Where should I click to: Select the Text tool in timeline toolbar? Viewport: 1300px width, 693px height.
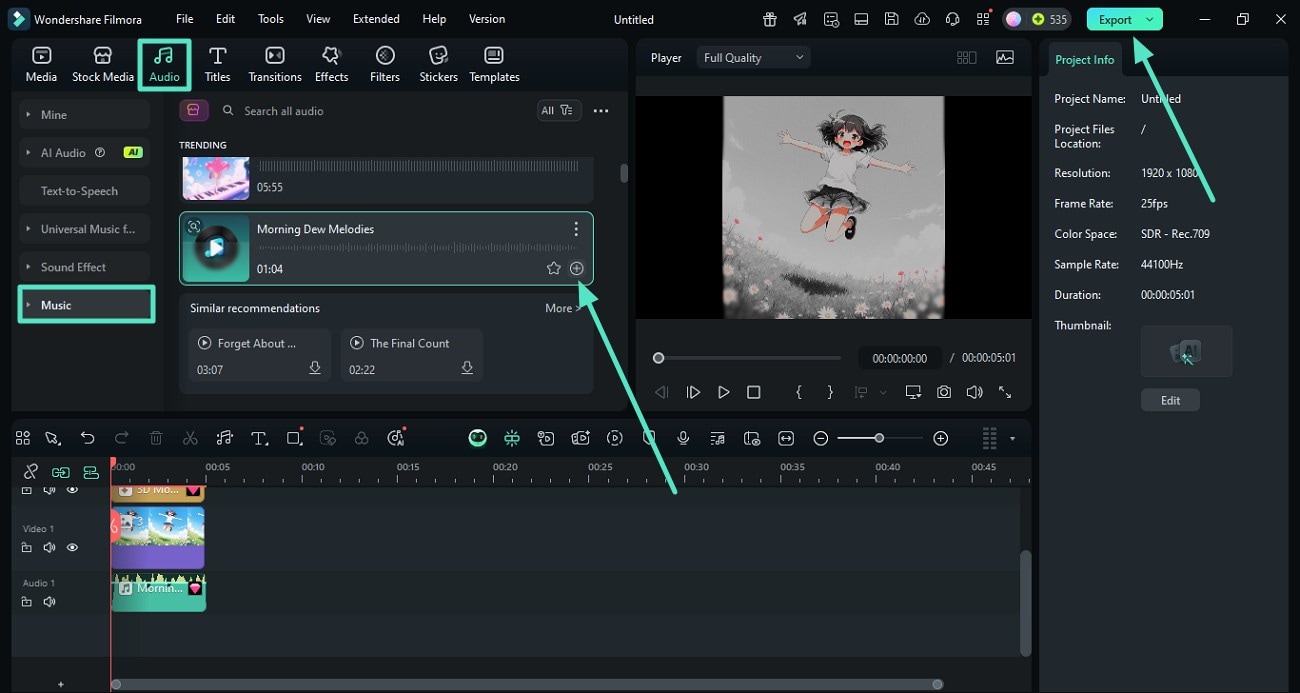click(x=259, y=438)
